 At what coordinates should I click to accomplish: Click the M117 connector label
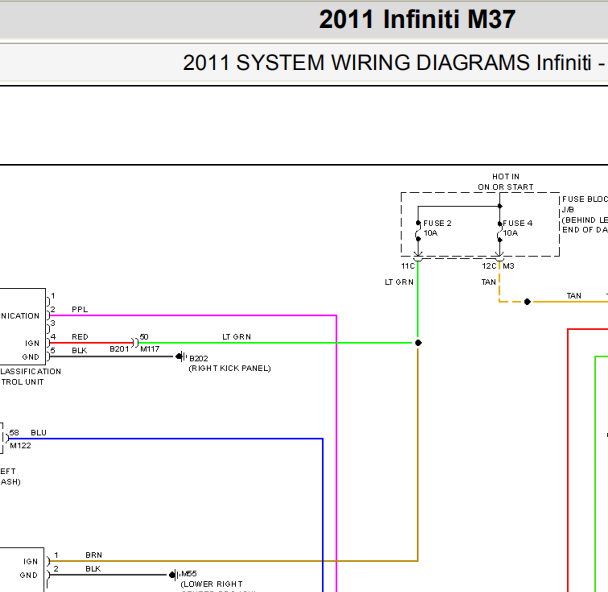[x=150, y=349]
